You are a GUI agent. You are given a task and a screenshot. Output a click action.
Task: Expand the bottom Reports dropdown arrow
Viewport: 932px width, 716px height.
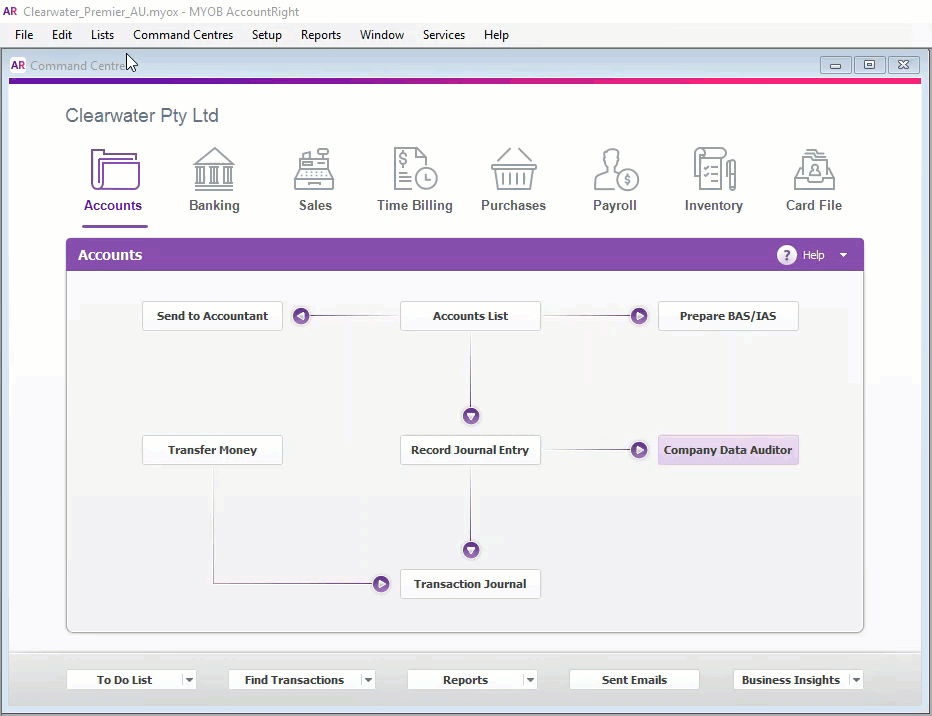pyautogui.click(x=530, y=680)
